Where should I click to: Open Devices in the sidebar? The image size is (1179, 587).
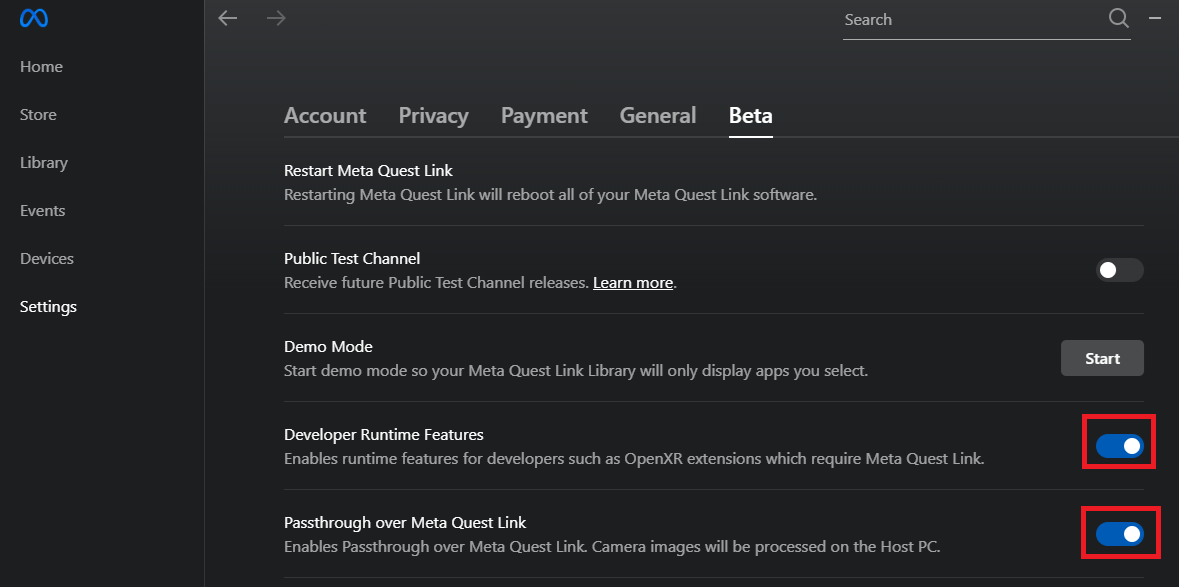pos(47,259)
